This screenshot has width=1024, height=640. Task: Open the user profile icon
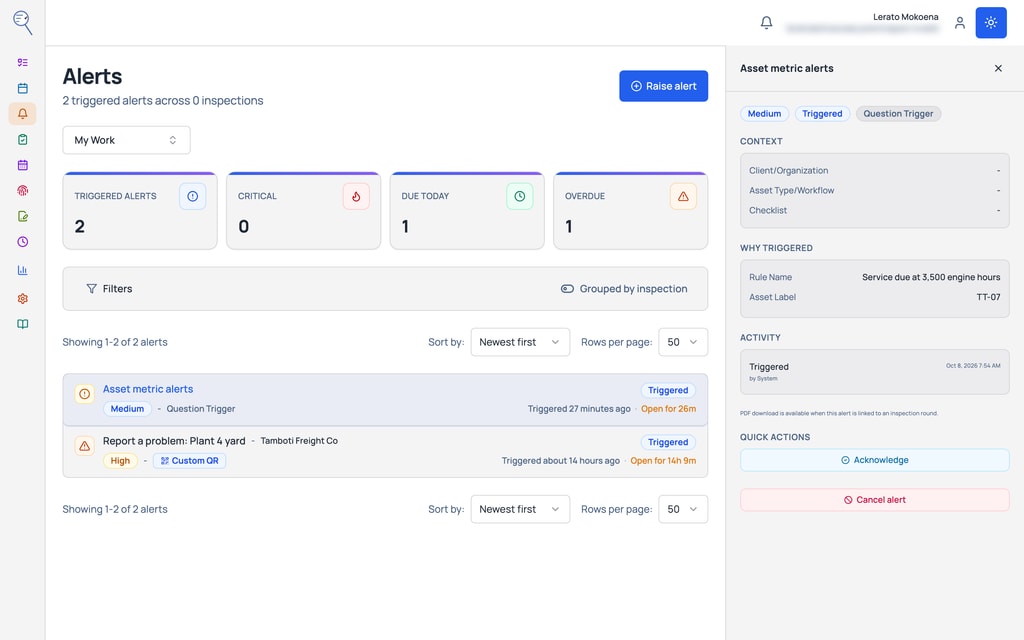959,23
